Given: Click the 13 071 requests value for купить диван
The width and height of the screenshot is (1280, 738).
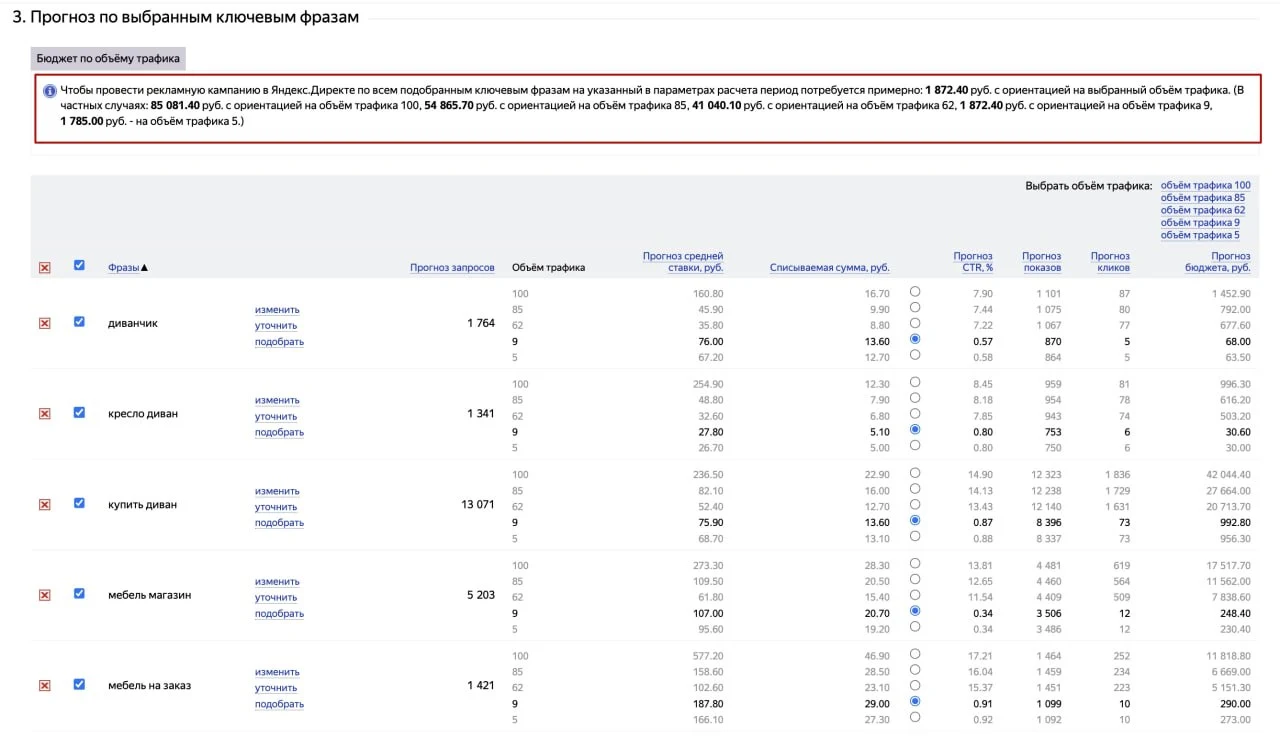Looking at the screenshot, I should (478, 504).
